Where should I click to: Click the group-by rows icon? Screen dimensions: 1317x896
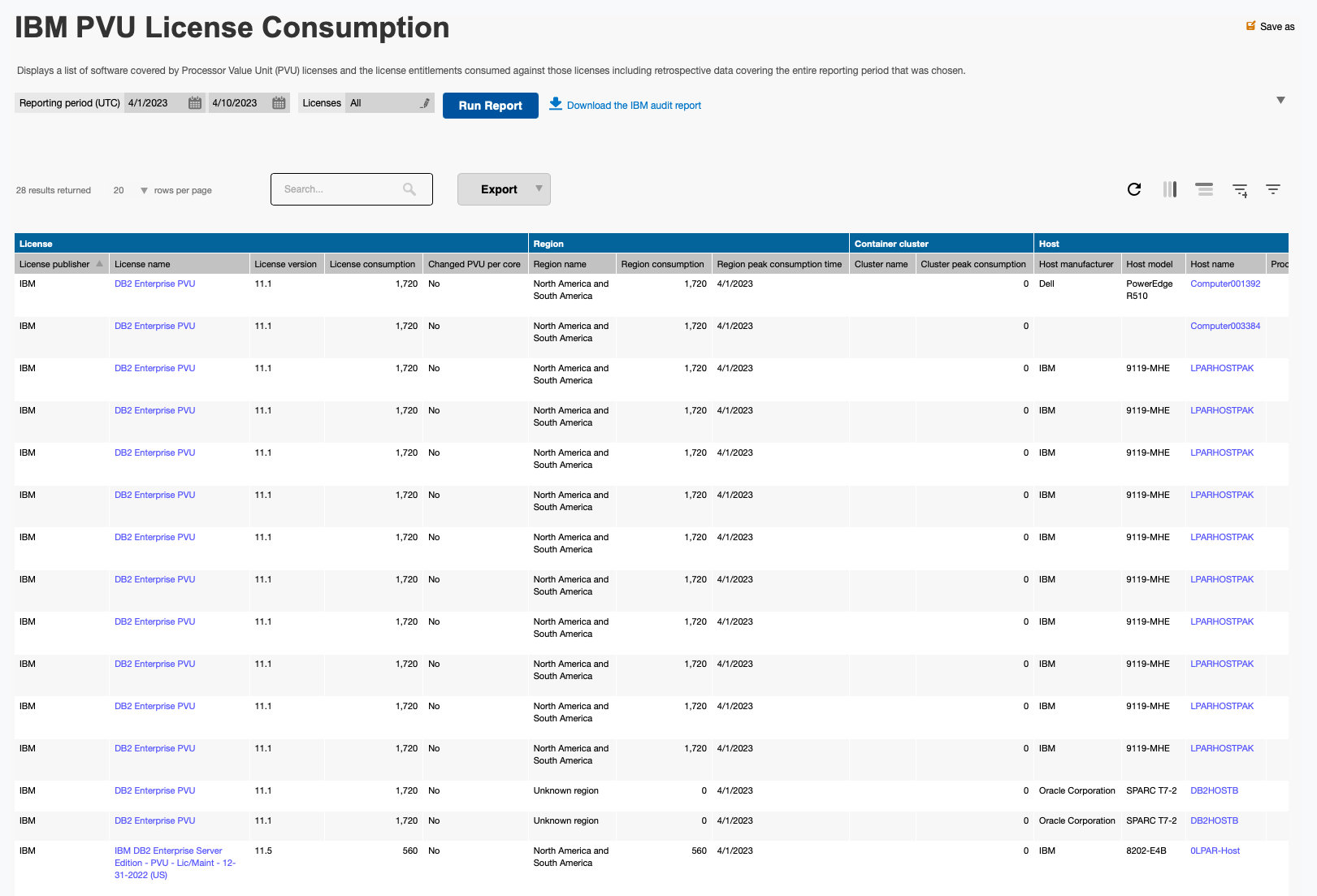[x=1204, y=189]
